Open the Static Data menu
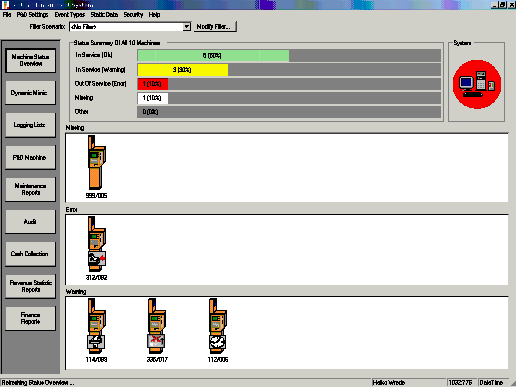This screenshot has width=516, height=387. pos(104,15)
